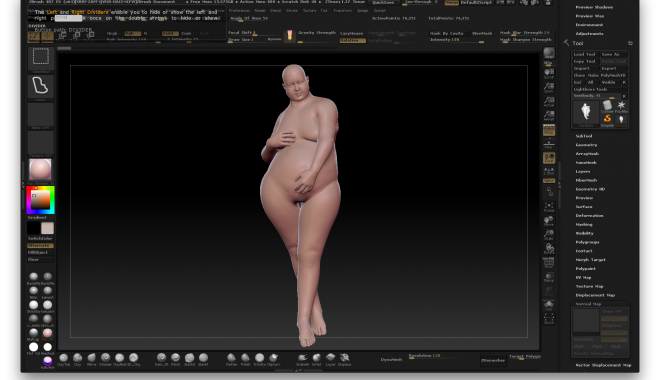Open the Stroke menu
Viewport: 660px width, 380px height.
tap(292, 11)
